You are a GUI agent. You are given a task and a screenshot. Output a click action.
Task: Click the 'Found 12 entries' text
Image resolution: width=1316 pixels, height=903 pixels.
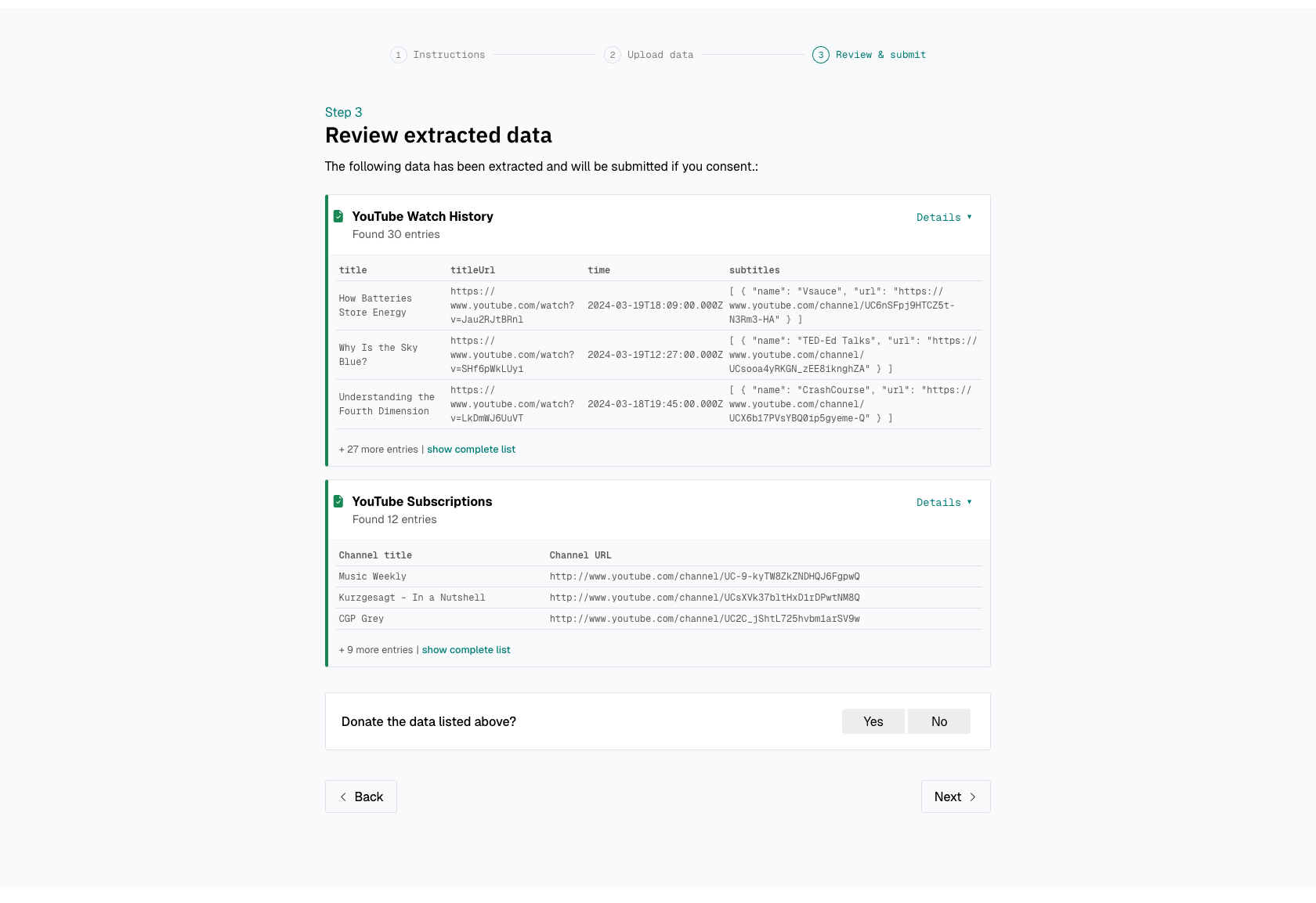[394, 519]
